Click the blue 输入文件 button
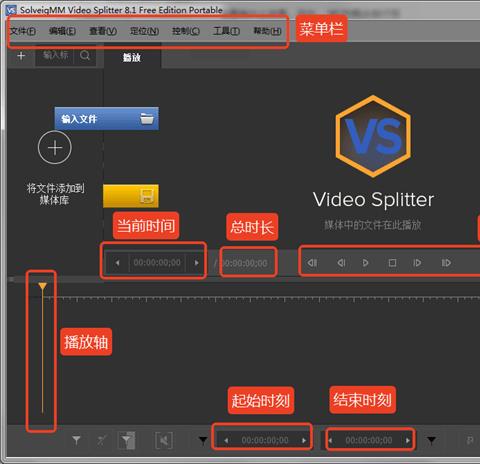The image size is (480, 464). 106,118
